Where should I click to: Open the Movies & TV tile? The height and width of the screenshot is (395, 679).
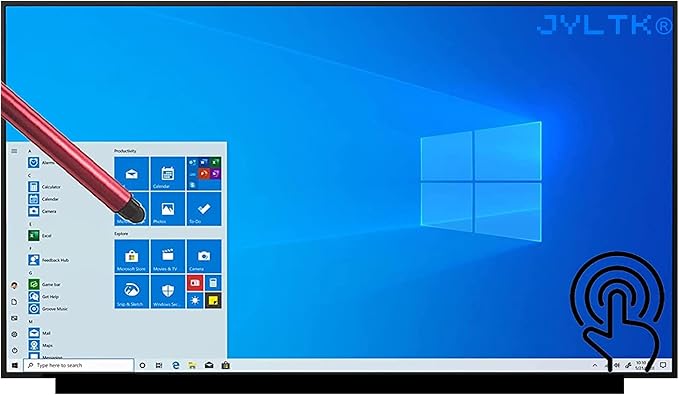[168, 256]
